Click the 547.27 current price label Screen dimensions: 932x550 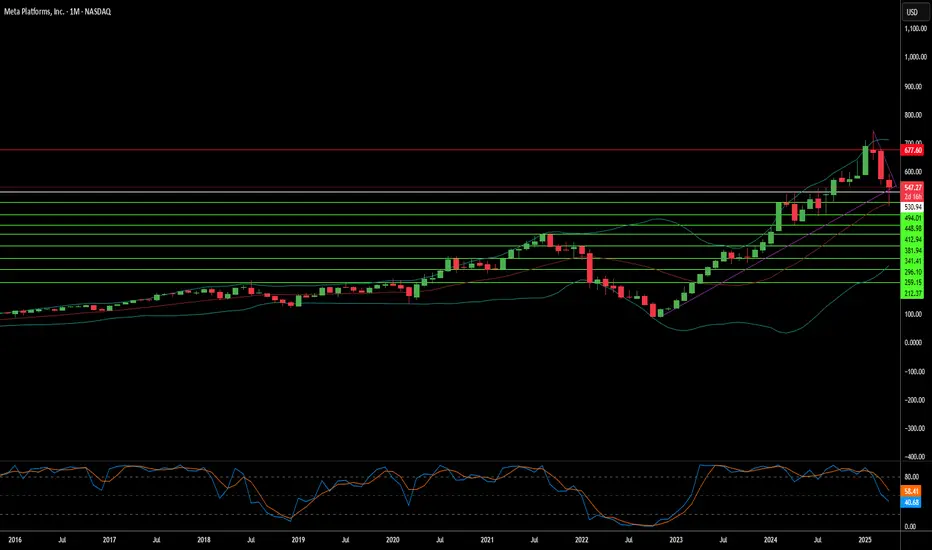click(912, 187)
